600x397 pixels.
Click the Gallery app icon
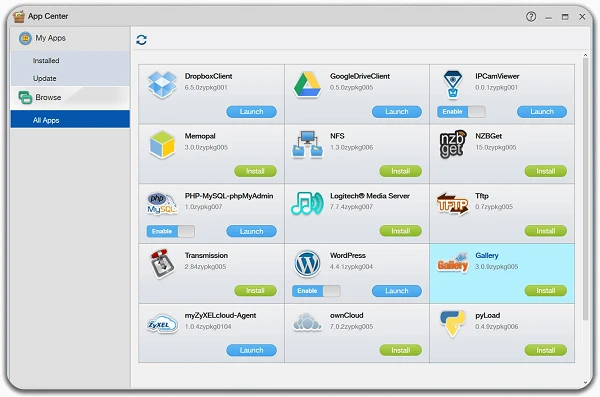[x=453, y=263]
